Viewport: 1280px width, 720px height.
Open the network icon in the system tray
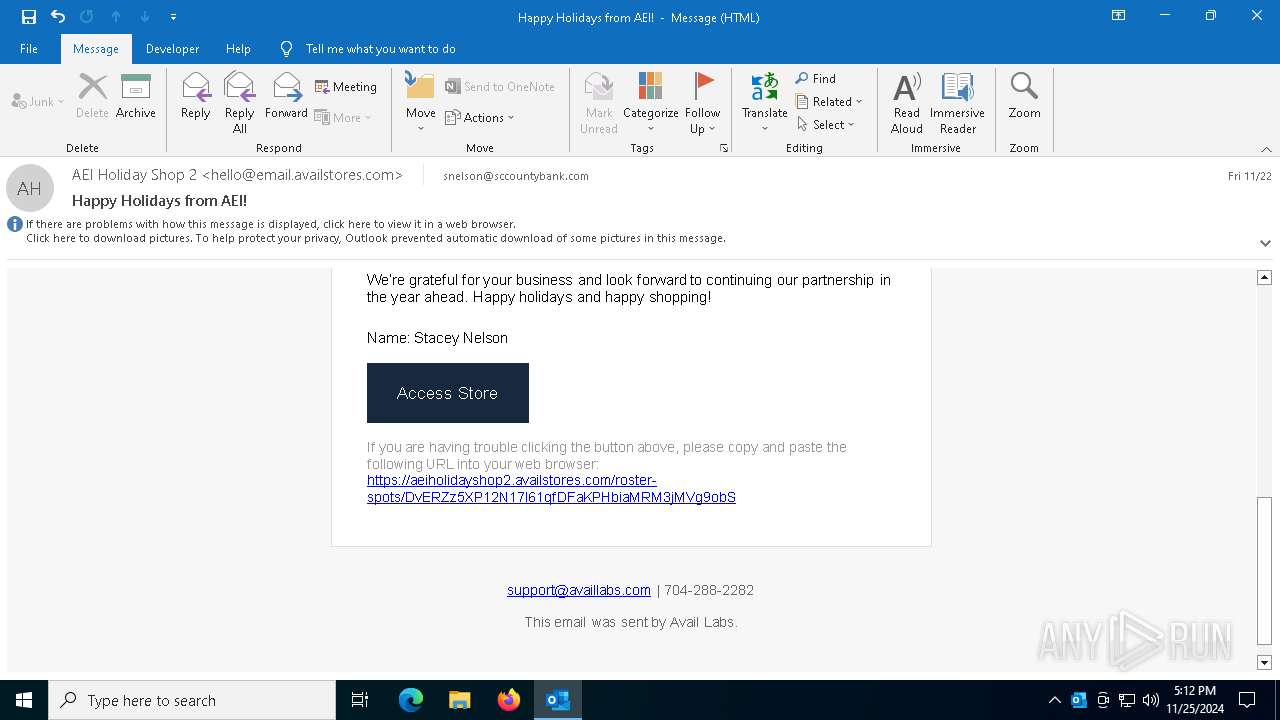click(x=1127, y=700)
